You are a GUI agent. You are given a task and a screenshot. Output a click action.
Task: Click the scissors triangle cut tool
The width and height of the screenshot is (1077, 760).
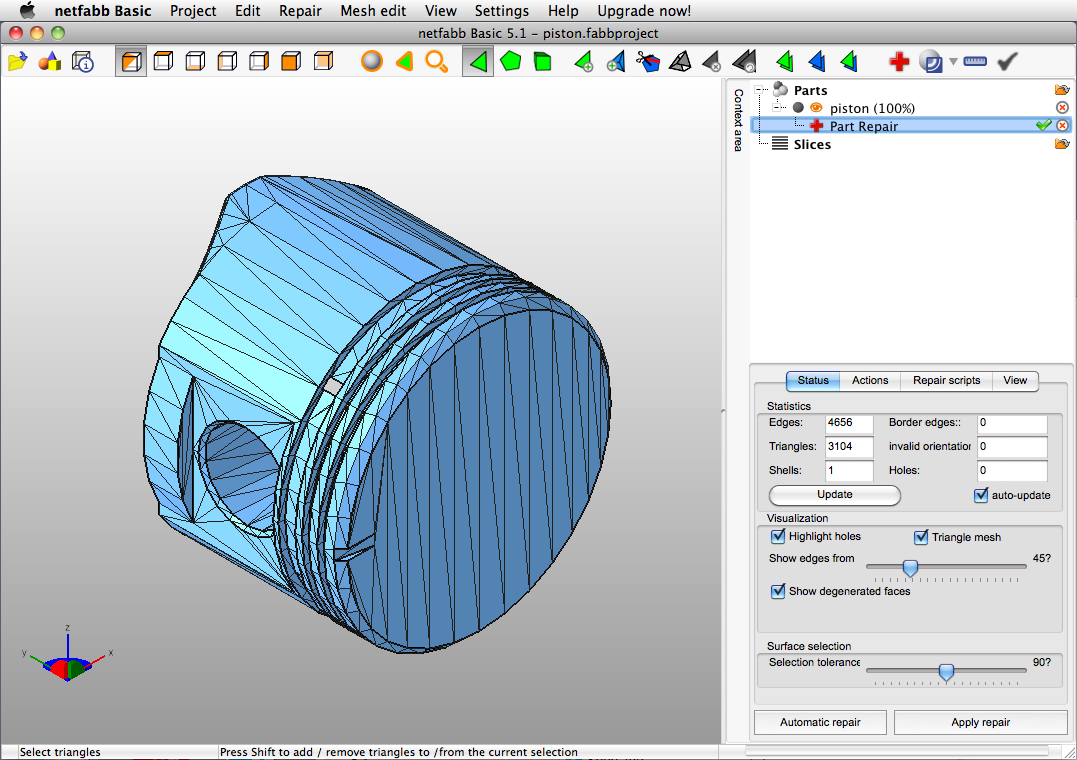coord(648,61)
